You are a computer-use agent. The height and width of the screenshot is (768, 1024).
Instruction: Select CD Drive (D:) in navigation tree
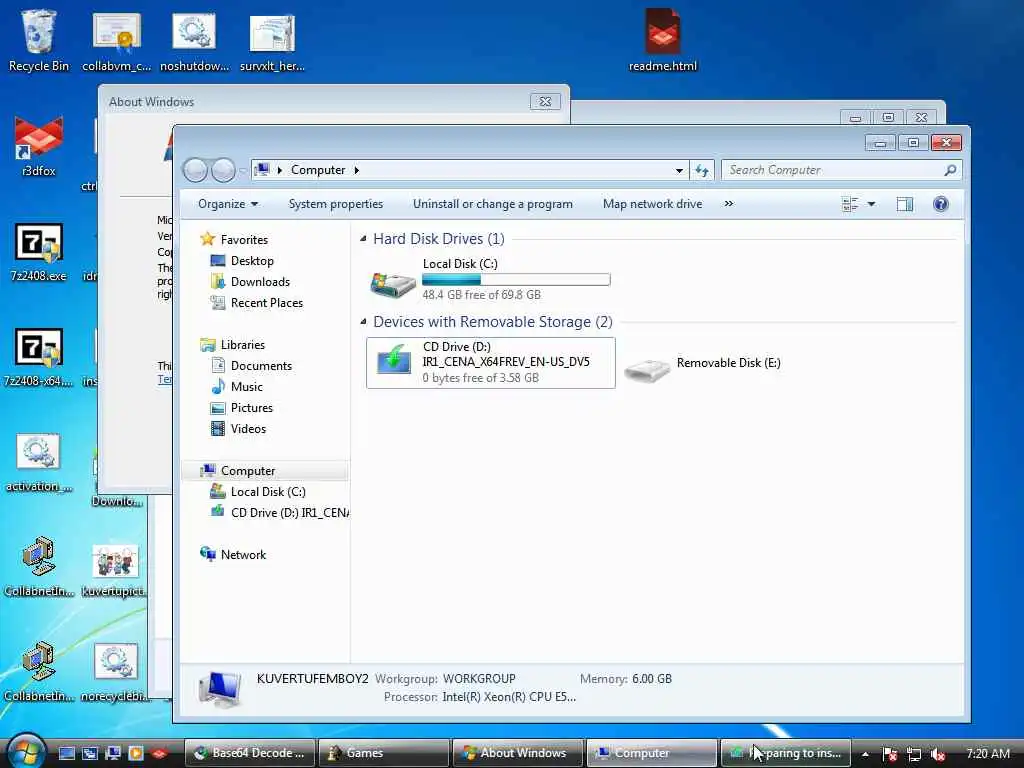[x=279, y=513]
